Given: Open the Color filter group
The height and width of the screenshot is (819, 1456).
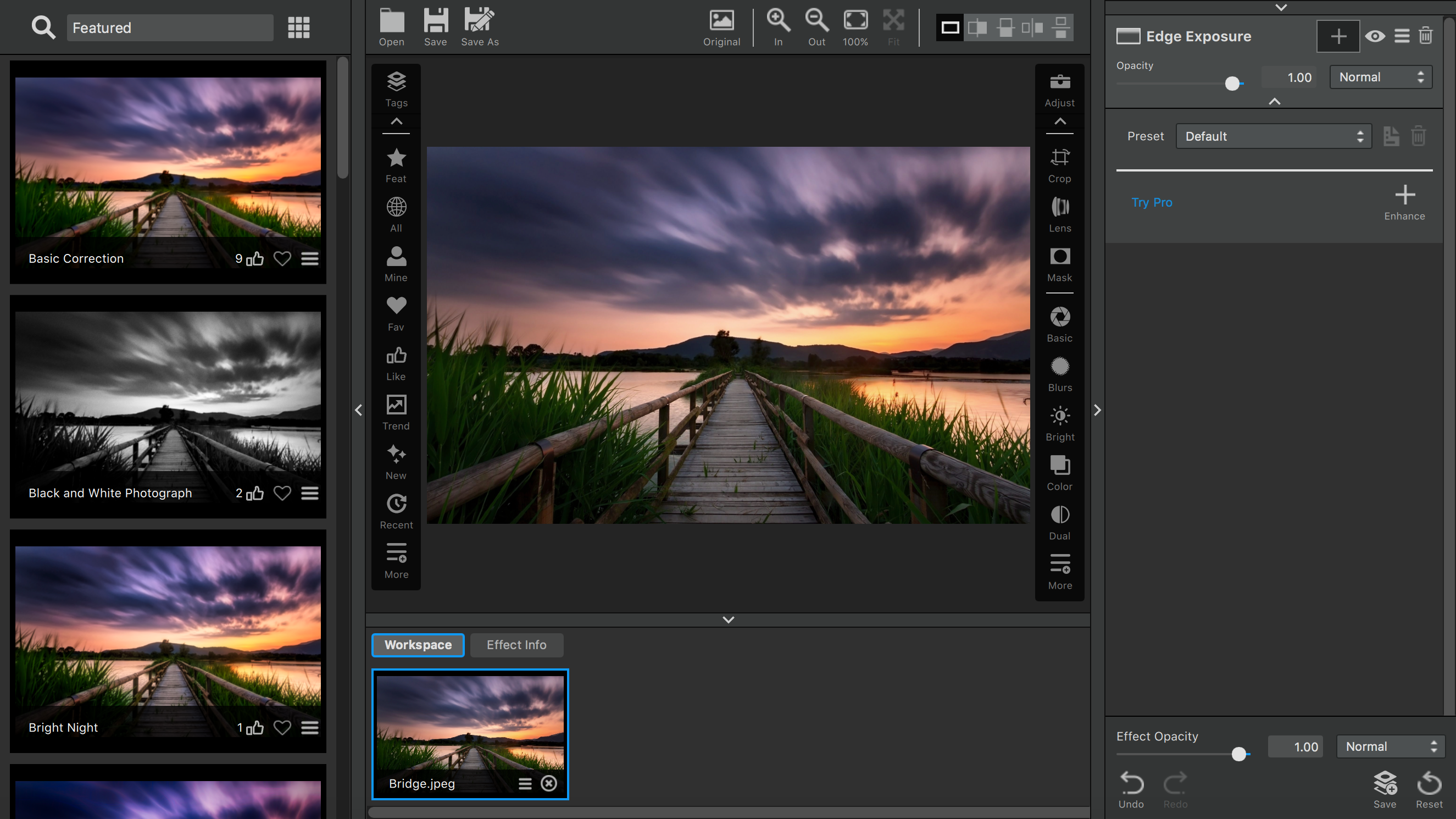Looking at the screenshot, I should (1060, 473).
